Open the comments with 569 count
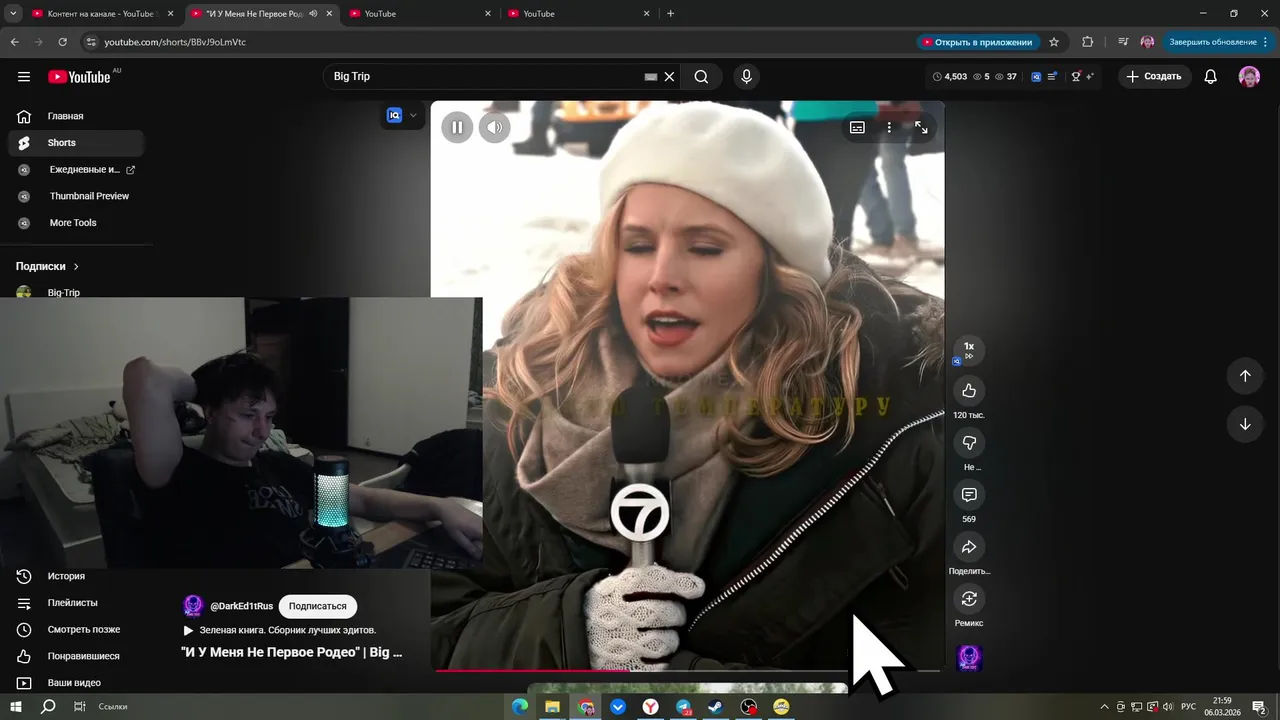This screenshot has height=720, width=1280. click(x=968, y=494)
